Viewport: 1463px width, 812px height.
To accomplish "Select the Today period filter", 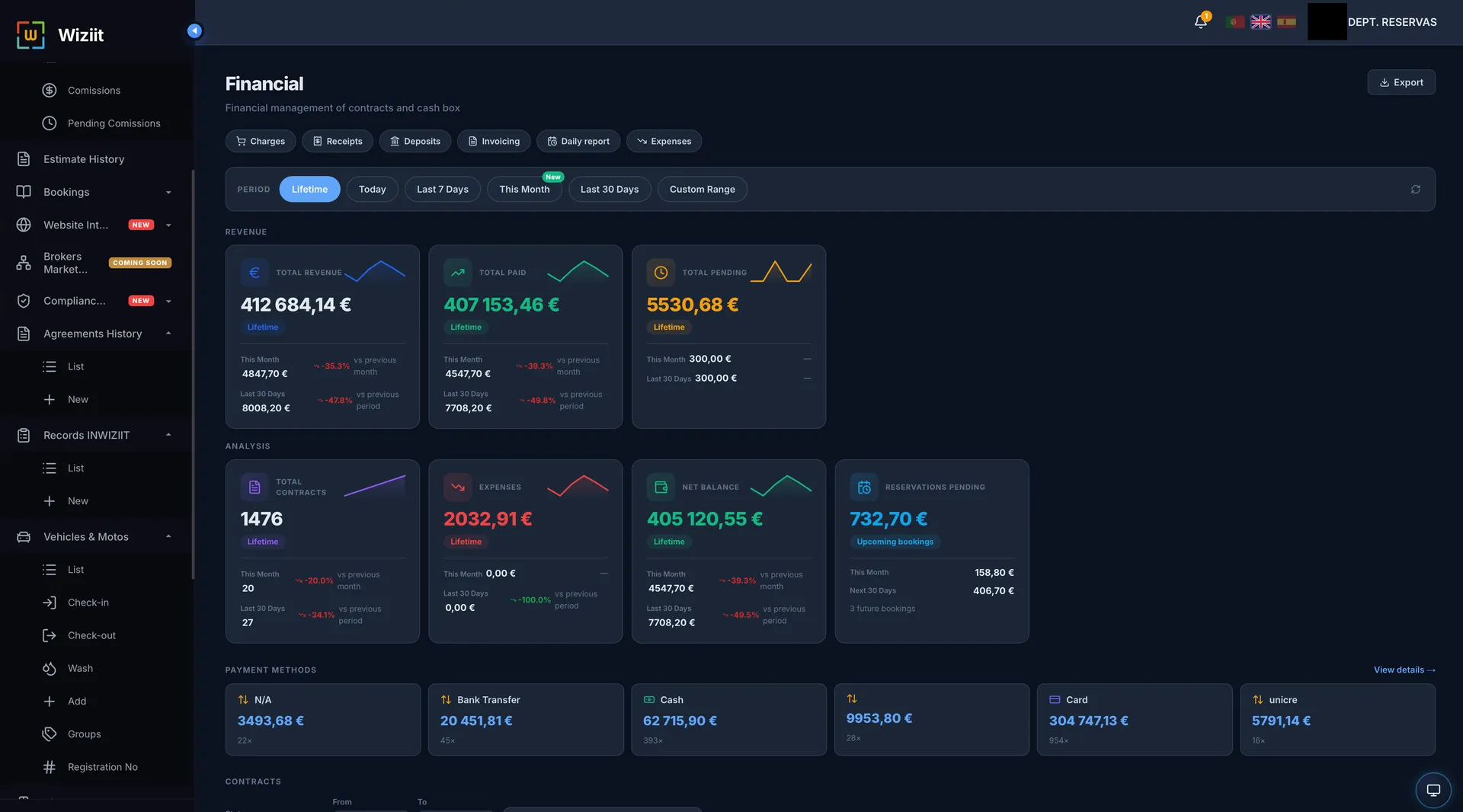I will click(372, 189).
